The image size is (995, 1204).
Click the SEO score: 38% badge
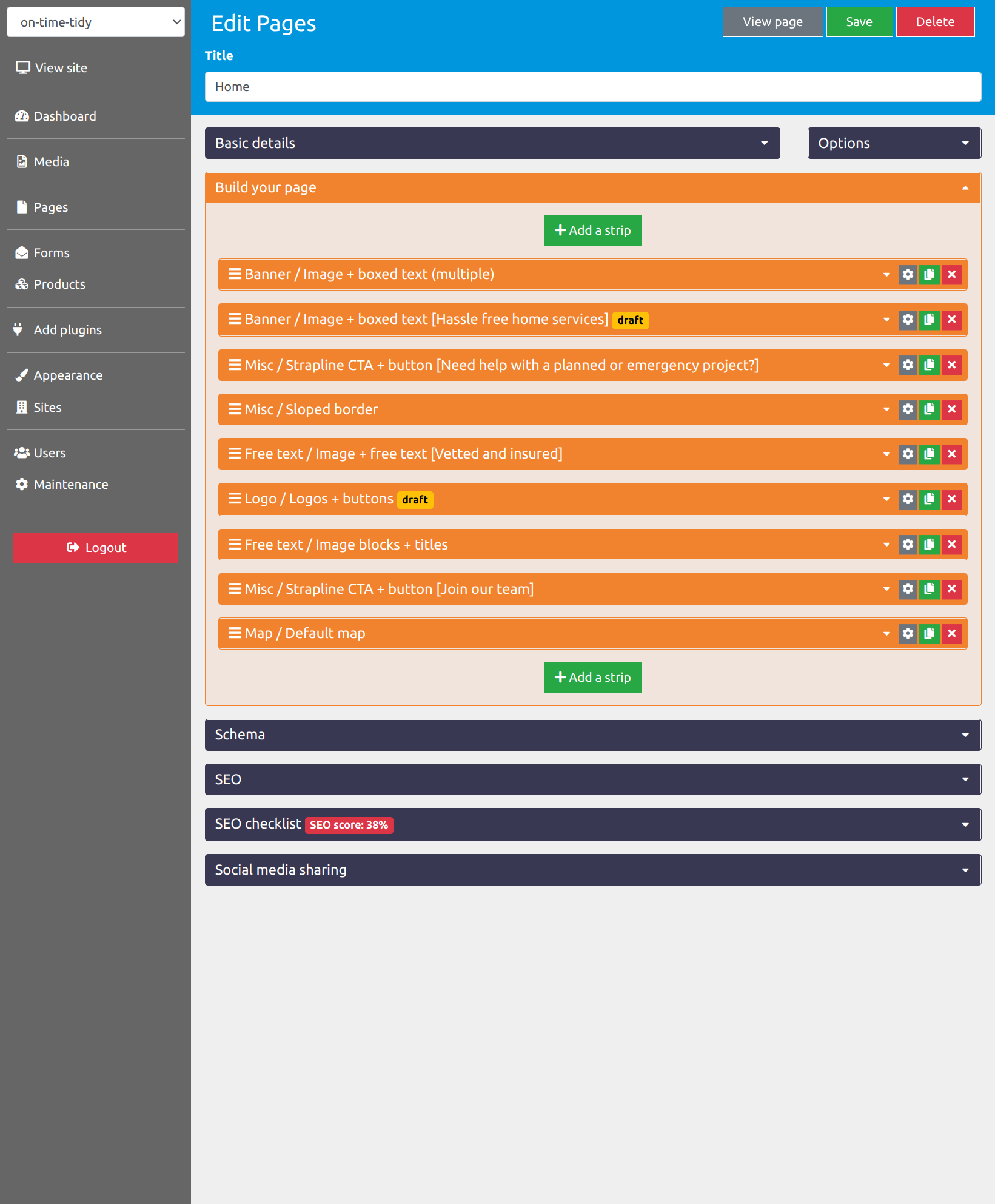(x=349, y=825)
